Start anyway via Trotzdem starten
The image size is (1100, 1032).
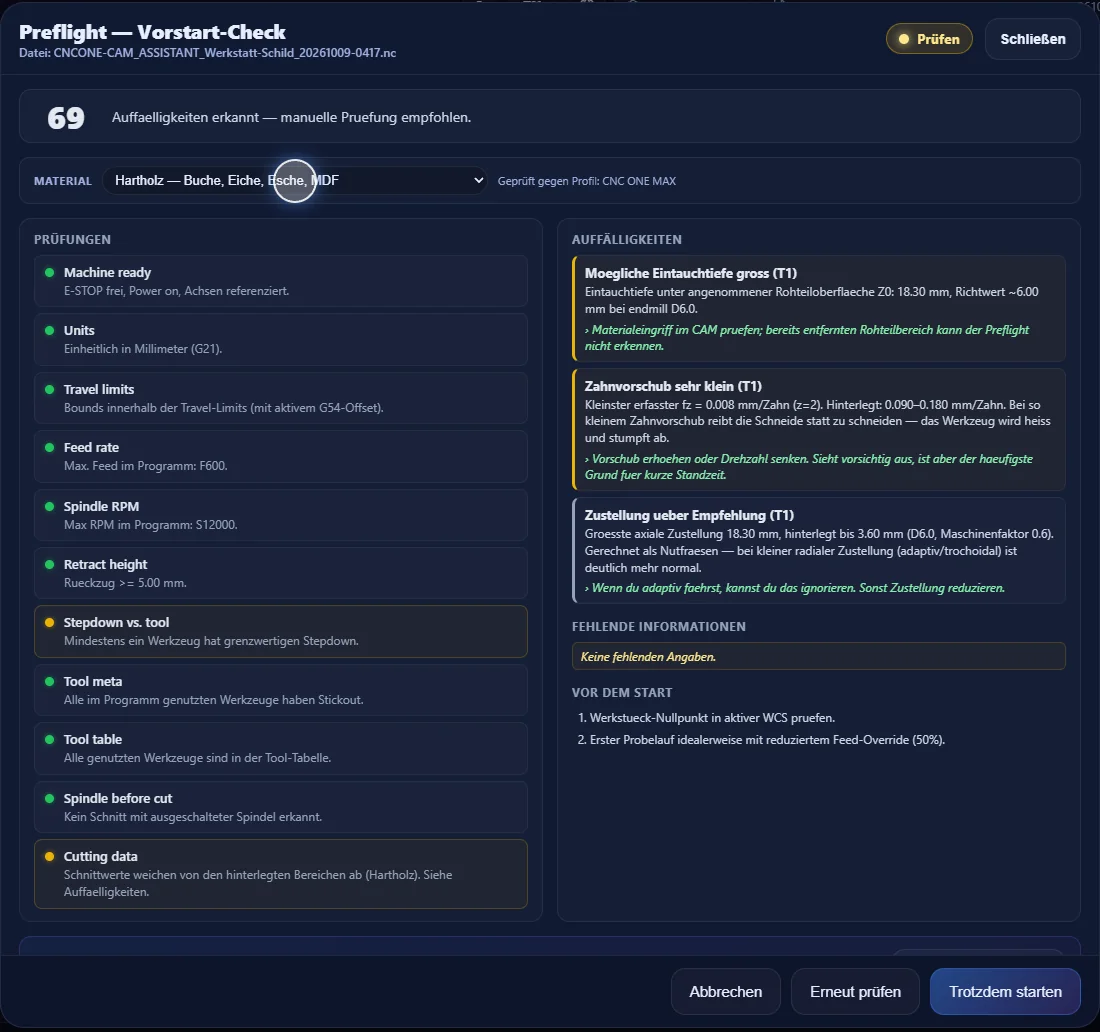point(1005,991)
